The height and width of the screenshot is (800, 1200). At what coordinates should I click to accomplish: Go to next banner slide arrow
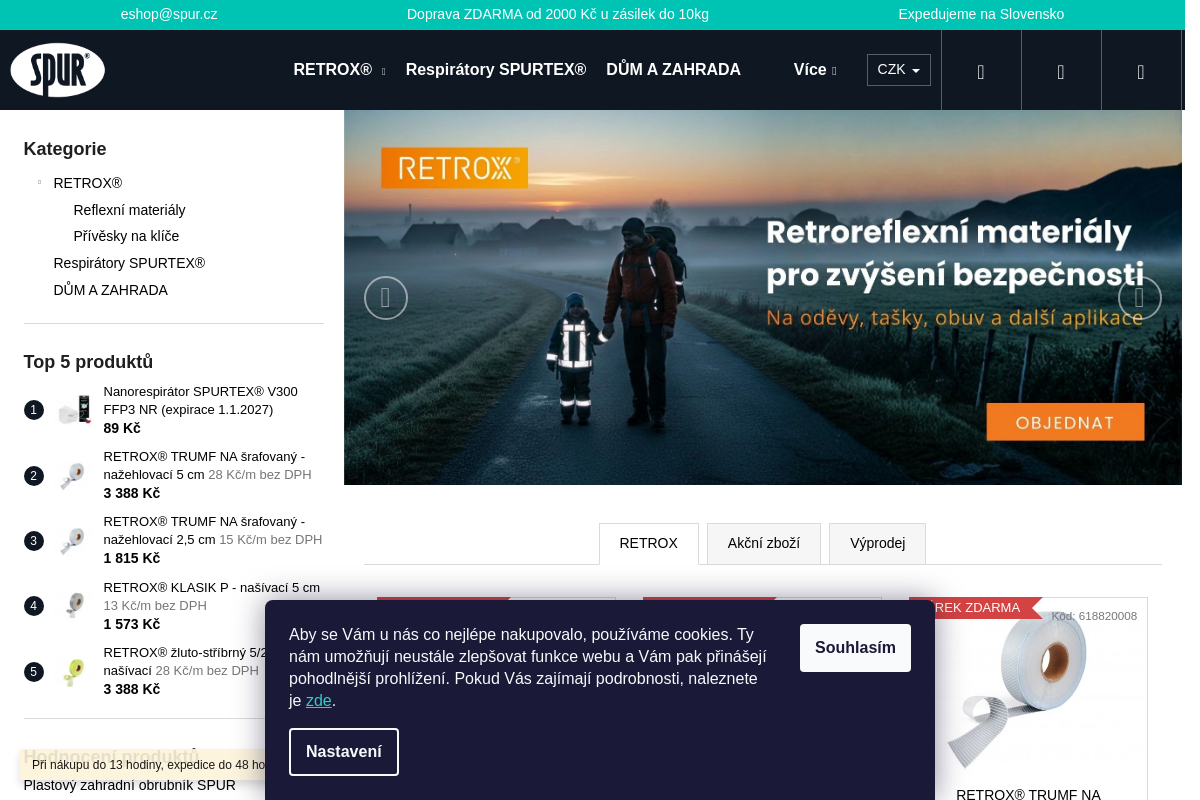pyautogui.click(x=1140, y=298)
